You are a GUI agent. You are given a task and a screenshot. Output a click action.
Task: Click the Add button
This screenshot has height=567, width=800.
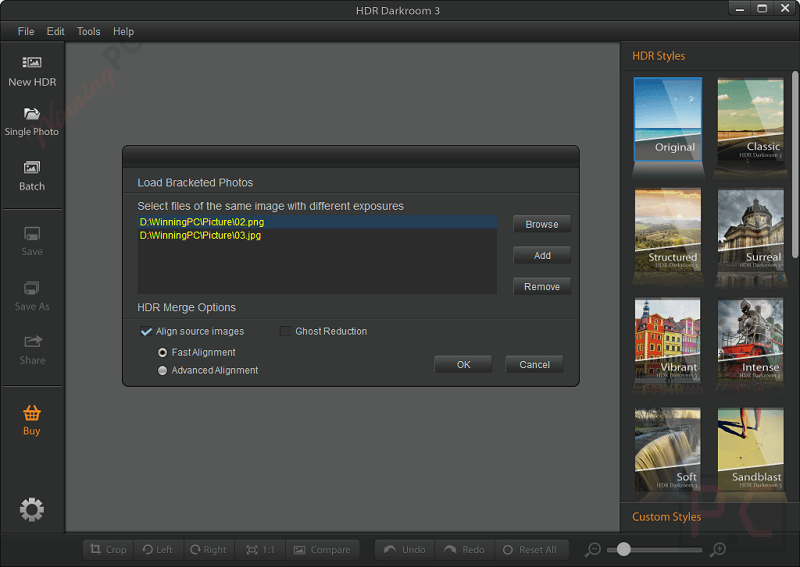point(542,256)
